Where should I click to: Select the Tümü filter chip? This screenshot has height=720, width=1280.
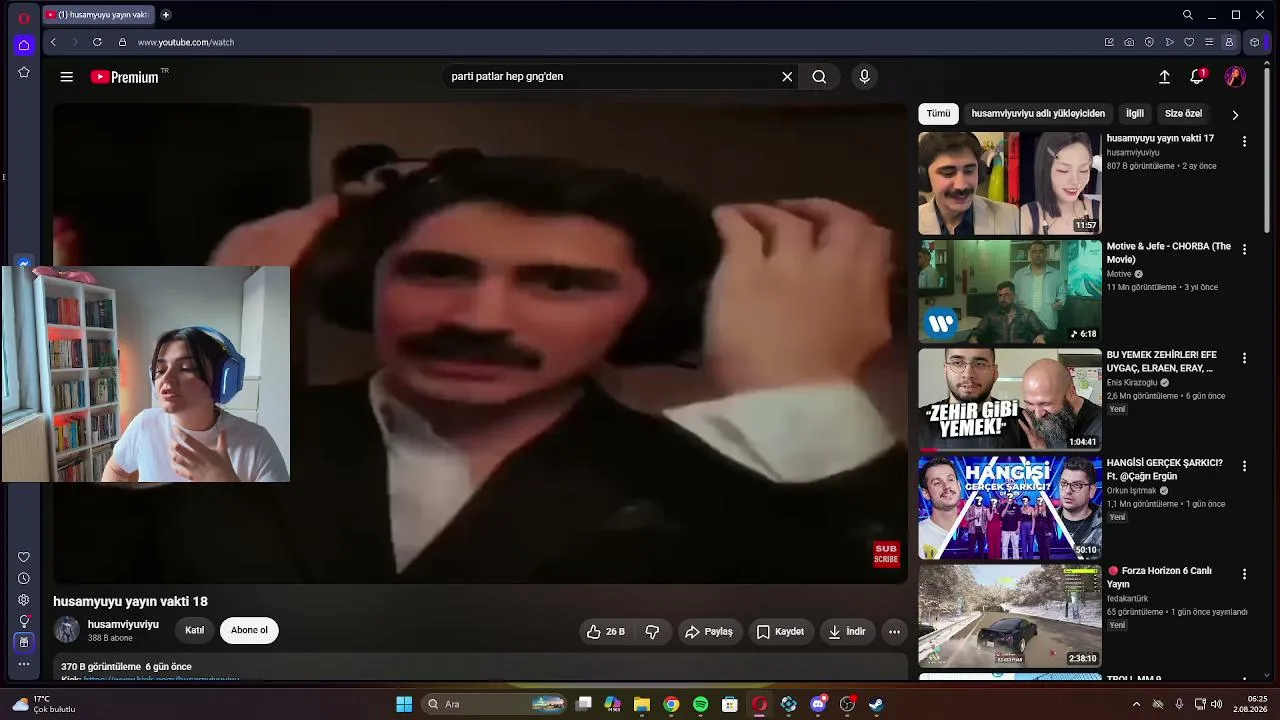[938, 114]
